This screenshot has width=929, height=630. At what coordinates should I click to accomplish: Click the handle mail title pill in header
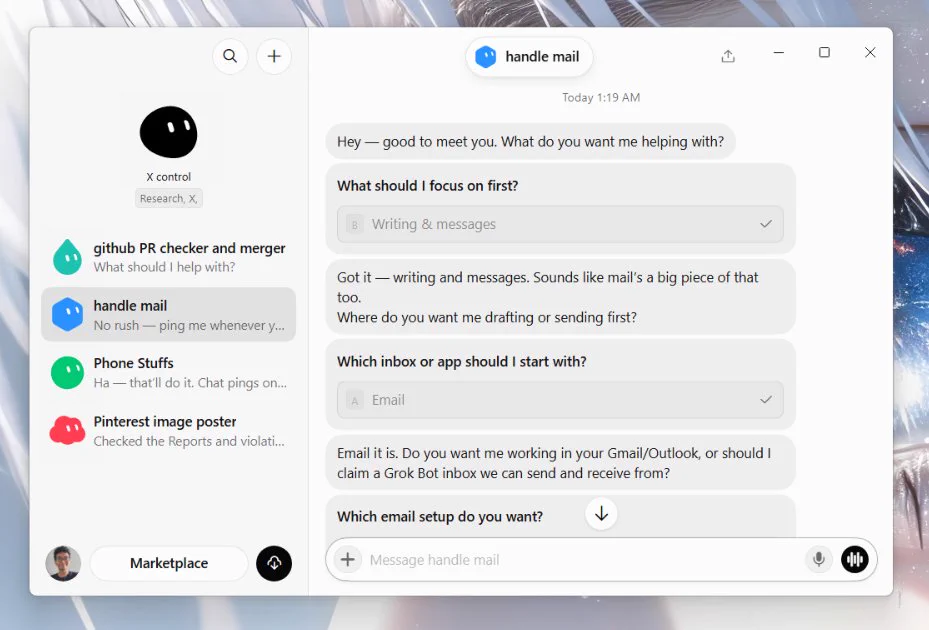tap(529, 57)
